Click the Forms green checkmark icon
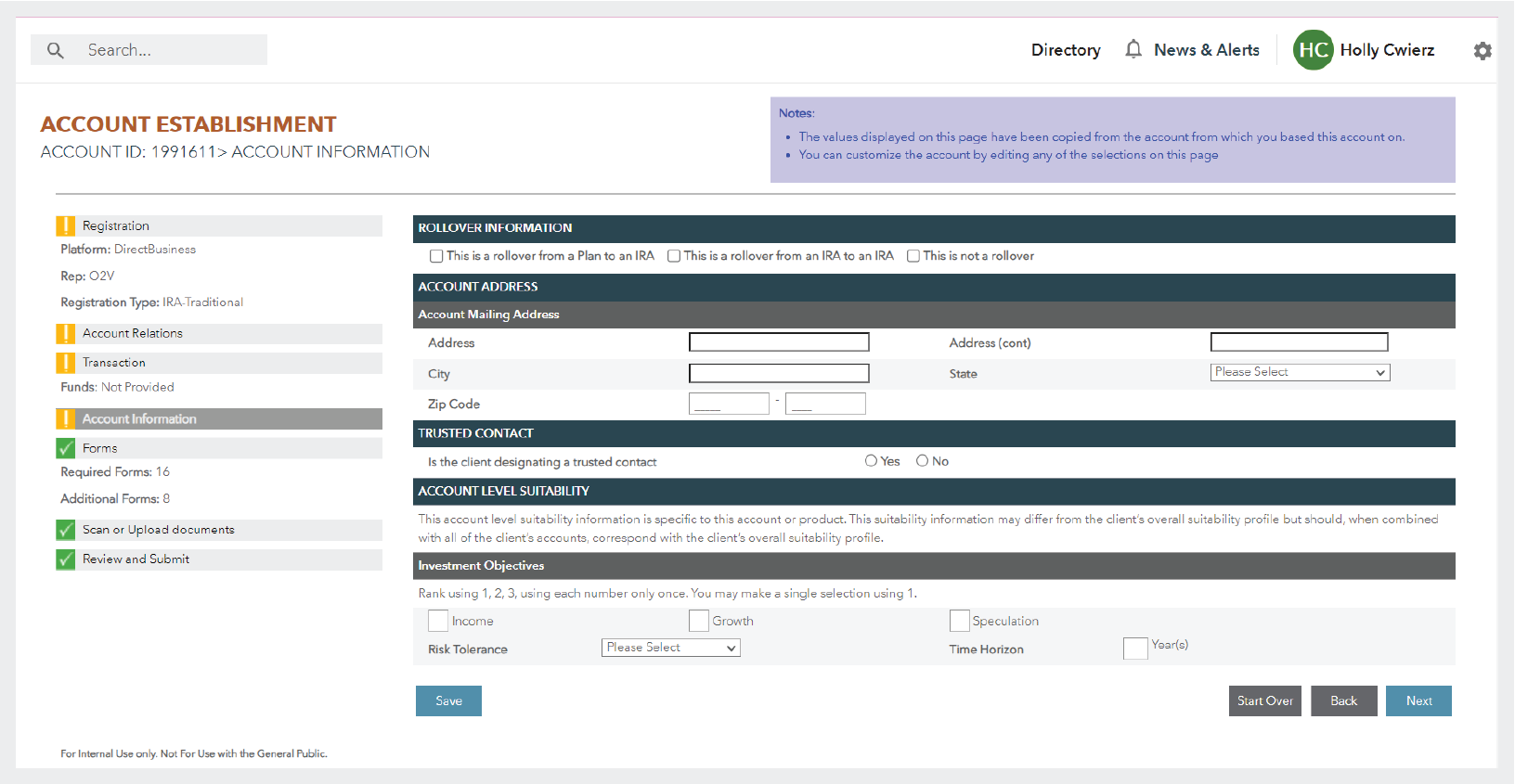Screen dimensions: 1515x784 pos(66,448)
